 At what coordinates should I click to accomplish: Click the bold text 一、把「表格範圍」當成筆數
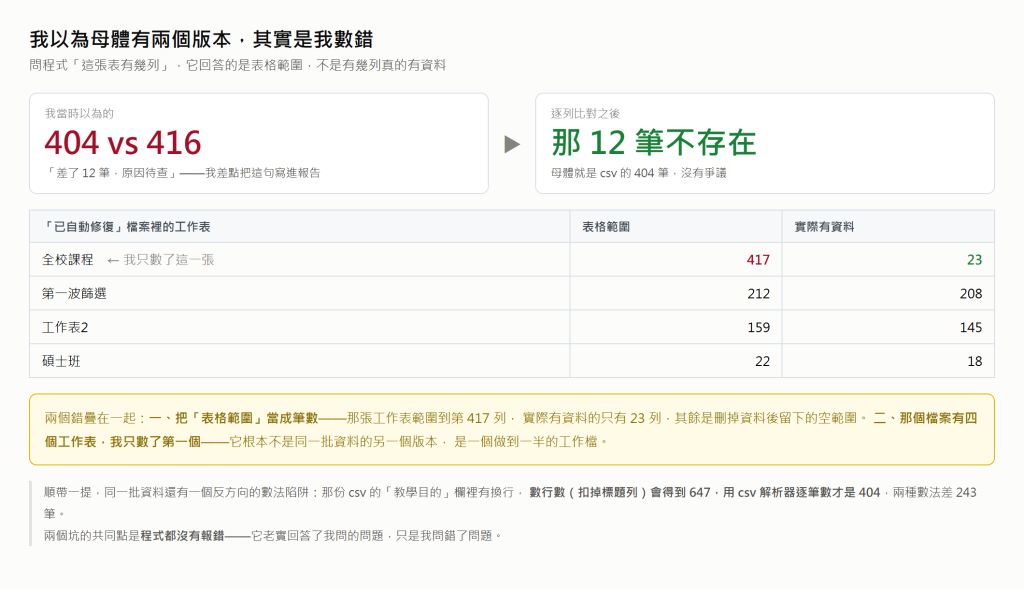click(233, 418)
